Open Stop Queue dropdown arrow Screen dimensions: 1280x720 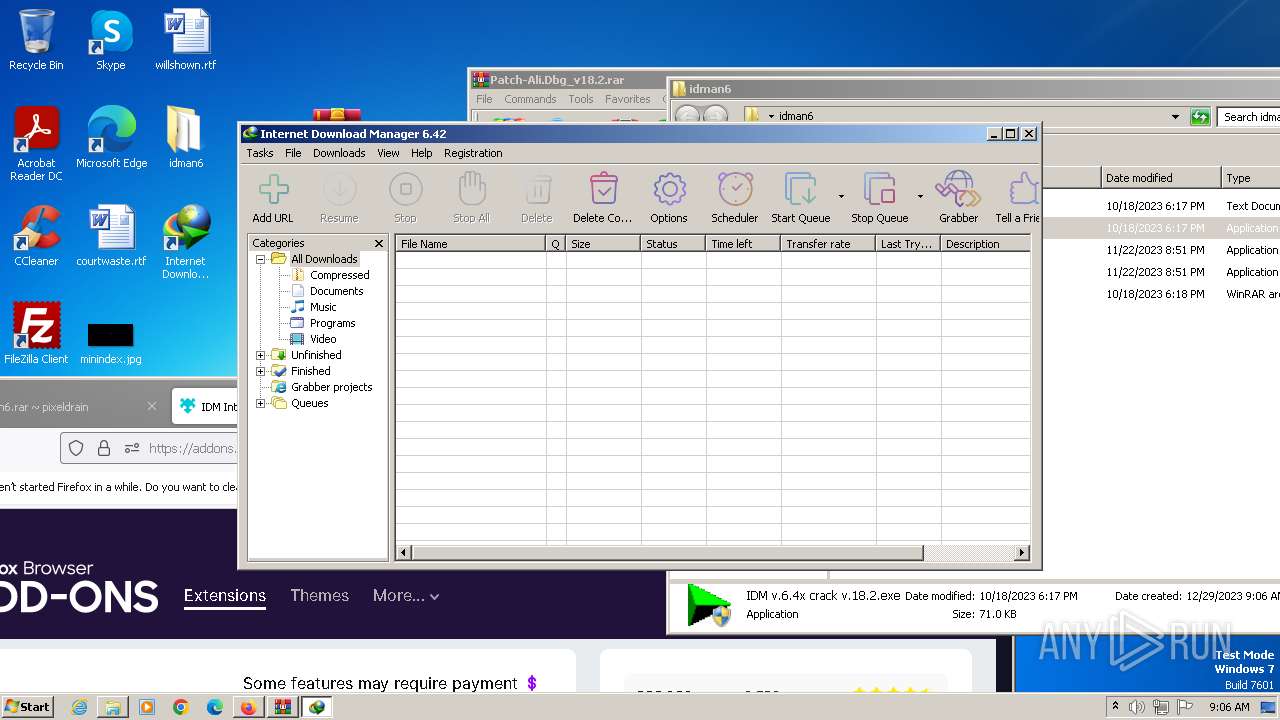coord(920,197)
